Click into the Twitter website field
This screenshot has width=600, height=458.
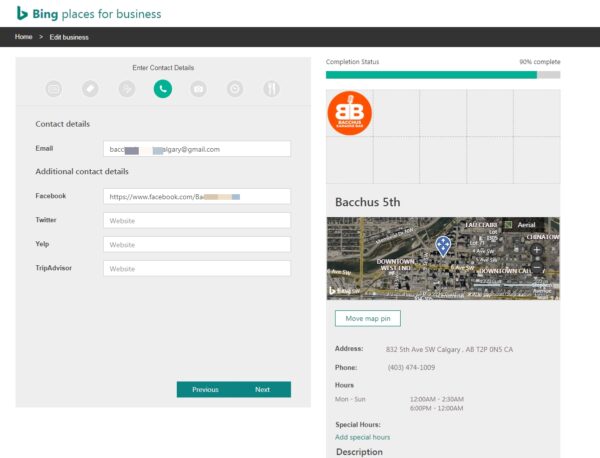[x=197, y=220]
